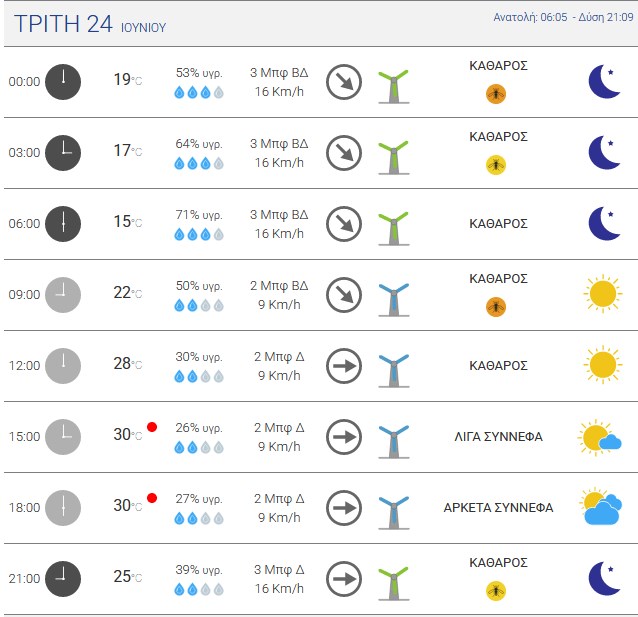Click the orange mosquito icon at 00:00
The width and height of the screenshot is (638, 617).
tap(496, 94)
